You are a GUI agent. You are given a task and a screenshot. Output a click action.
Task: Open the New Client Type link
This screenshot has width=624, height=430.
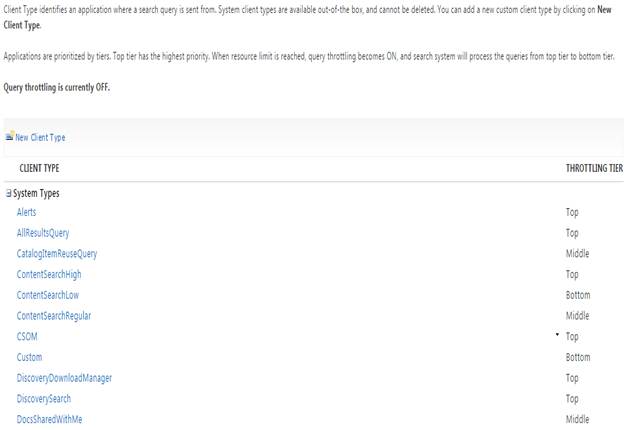point(40,138)
